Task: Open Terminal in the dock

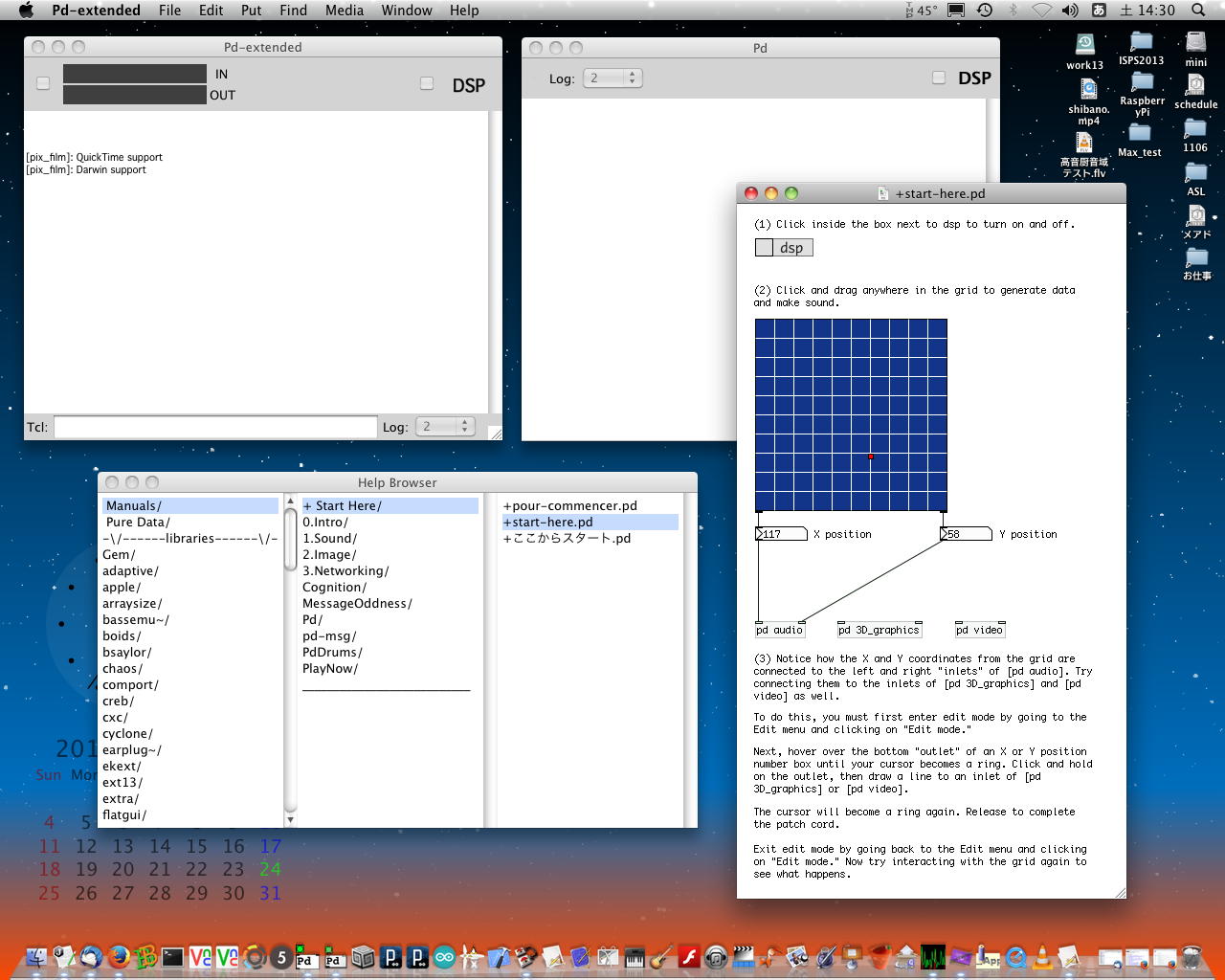Action: tap(173, 956)
